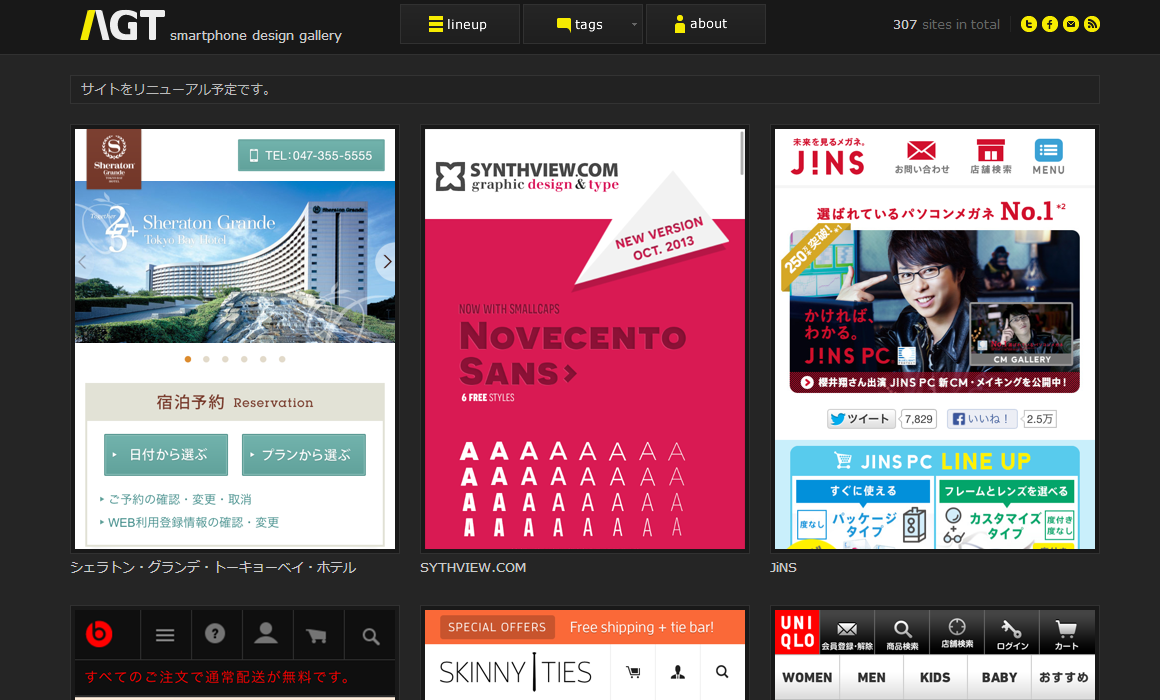Click Beats search magnifier icon
This screenshot has width=1160, height=700.
point(371,635)
